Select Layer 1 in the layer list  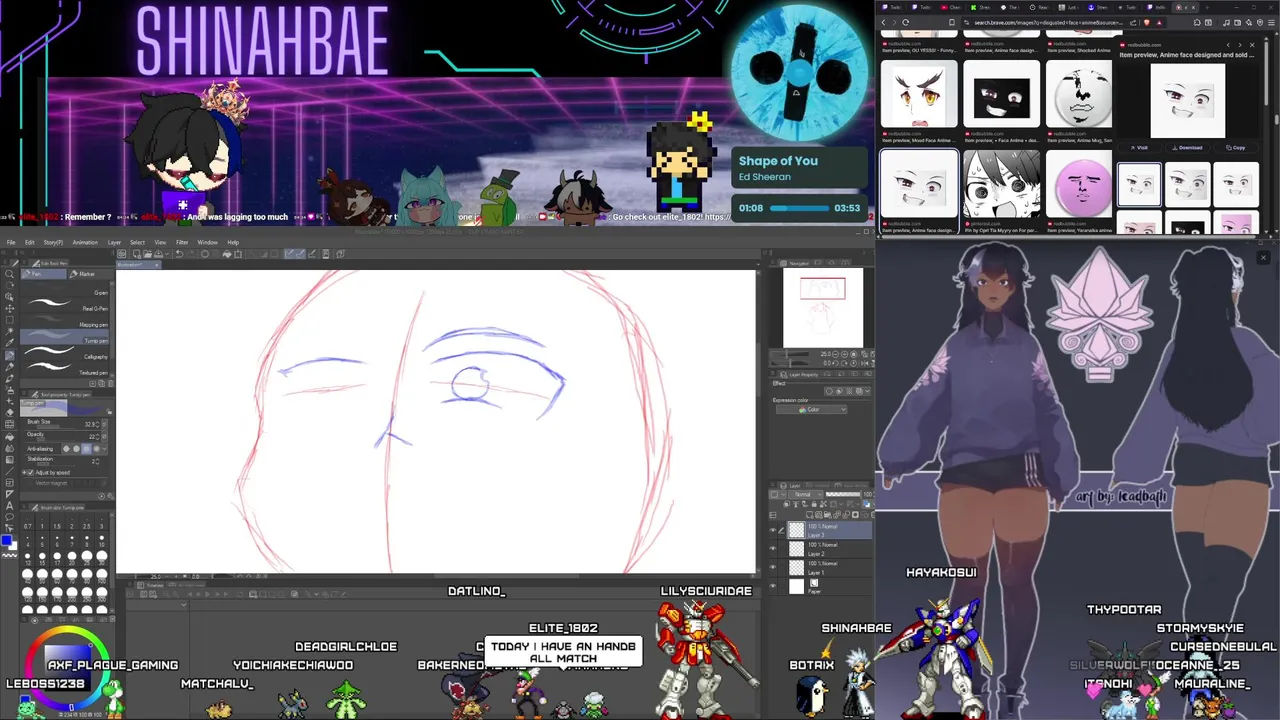pos(828,567)
